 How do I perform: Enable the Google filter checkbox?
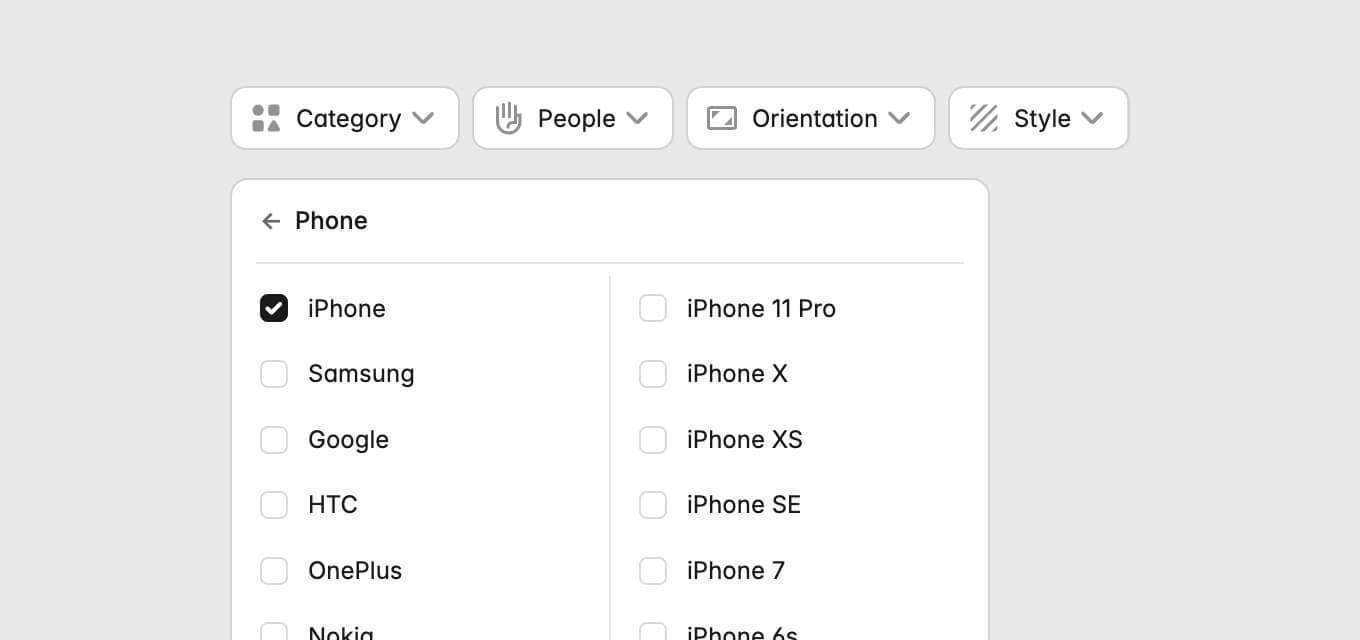pos(274,439)
